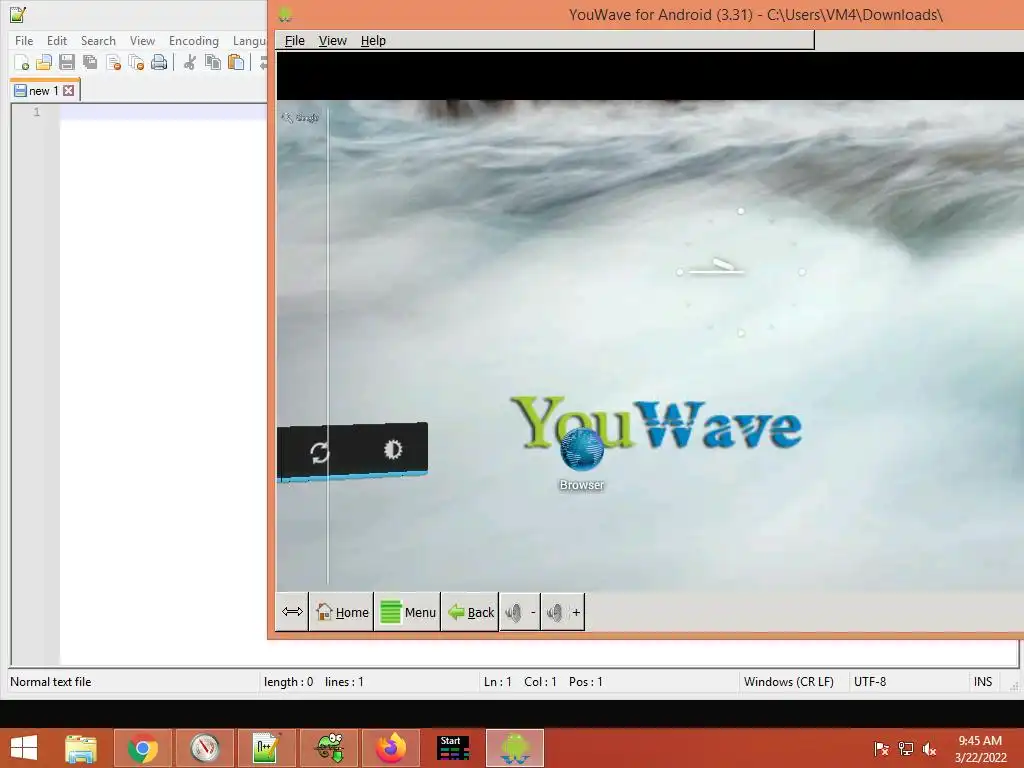This screenshot has width=1024, height=768.
Task: Click the Home button in YouWave
Action: pos(342,612)
